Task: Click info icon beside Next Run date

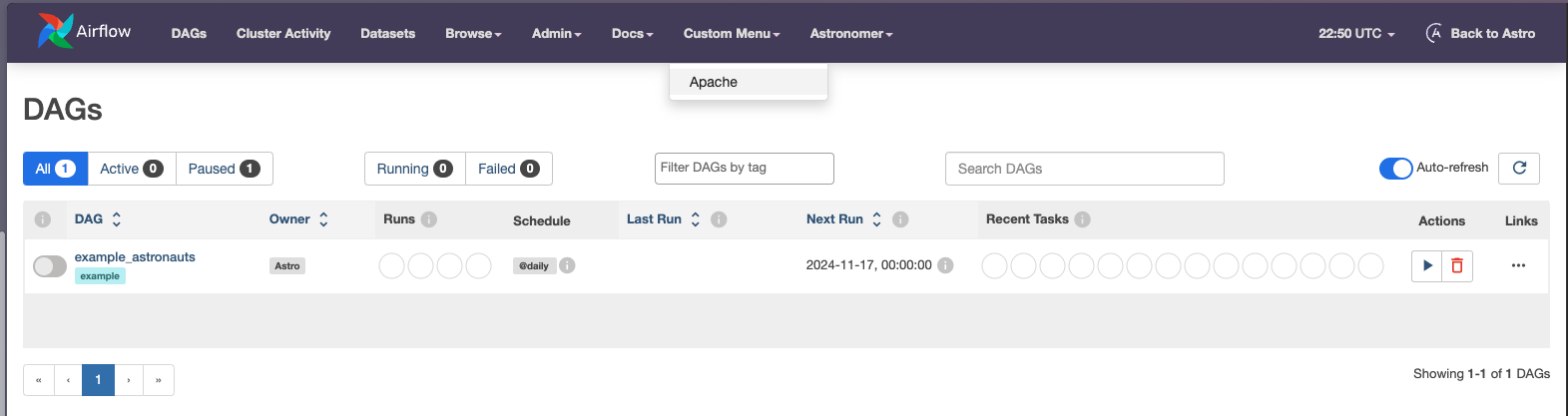Action: [x=945, y=265]
